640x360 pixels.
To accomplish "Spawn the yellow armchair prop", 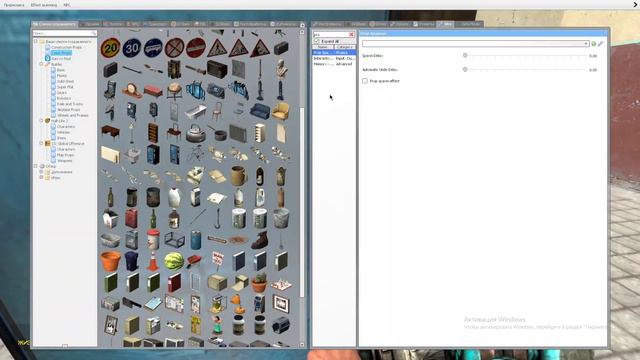I will [281, 112].
